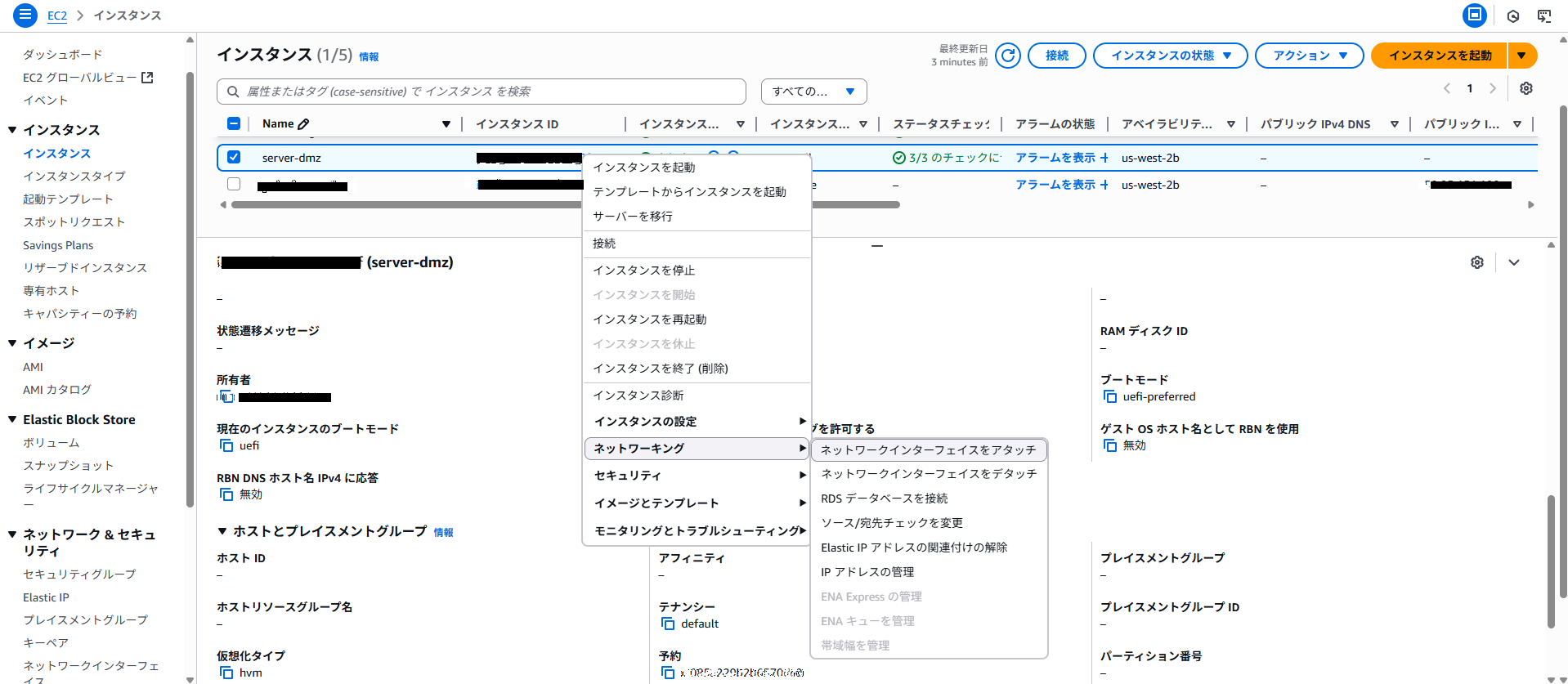Open Elastic IP sidebar link
Image resolution: width=1568 pixels, height=684 pixels.
[x=46, y=597]
